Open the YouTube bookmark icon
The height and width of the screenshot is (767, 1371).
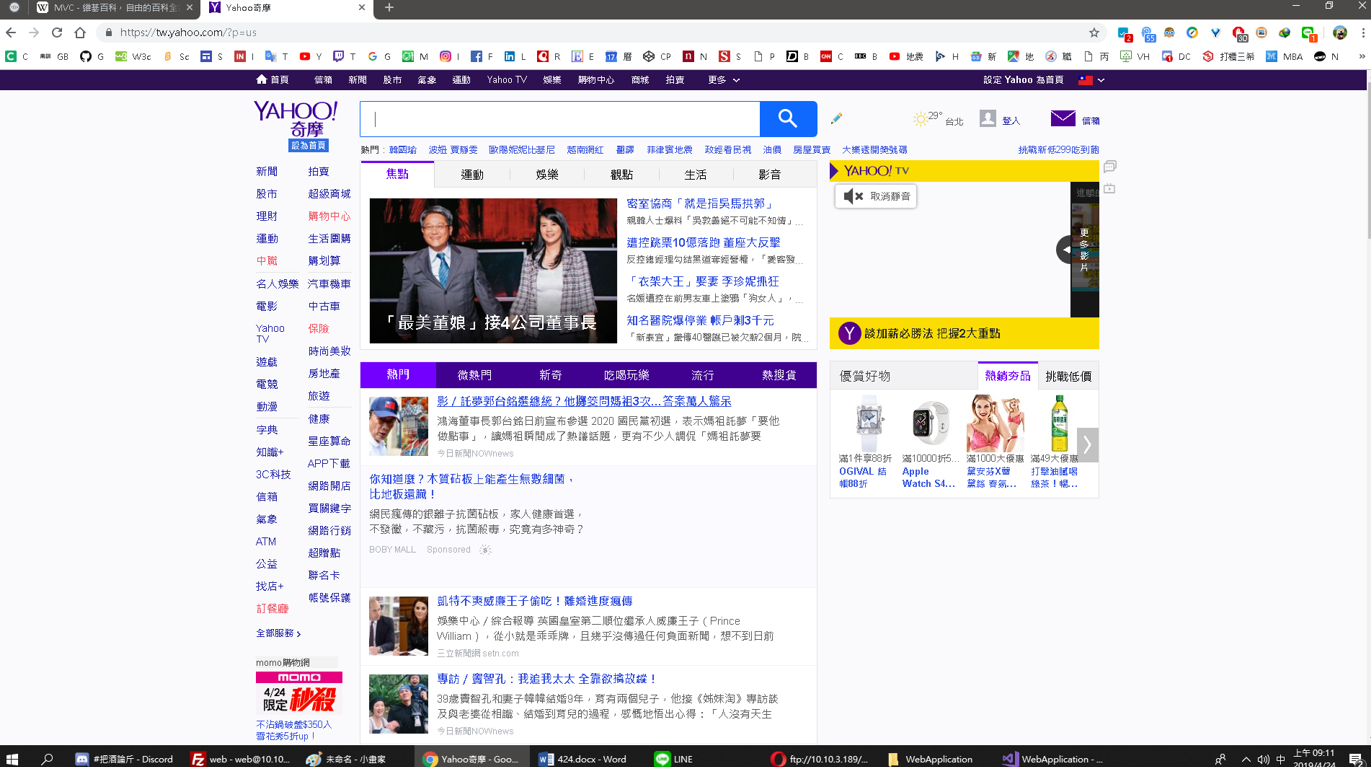click(x=305, y=56)
